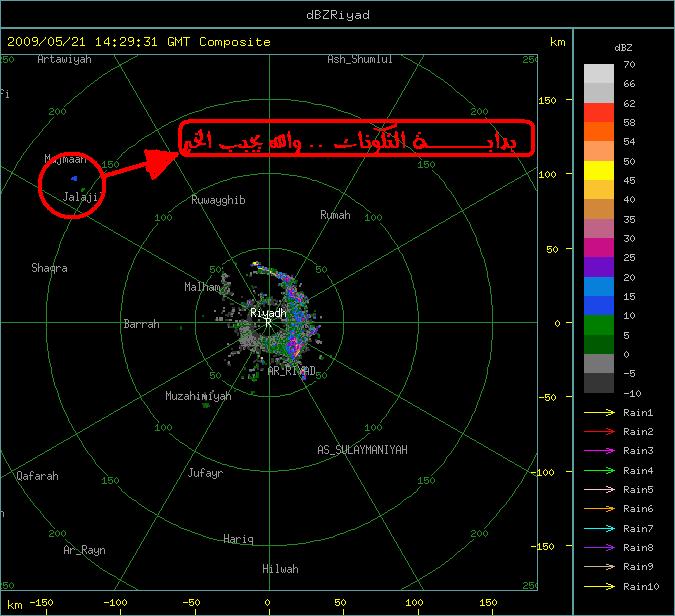Click the Jalajil city label
Viewport: 675px width, 616px height.
pos(83,197)
